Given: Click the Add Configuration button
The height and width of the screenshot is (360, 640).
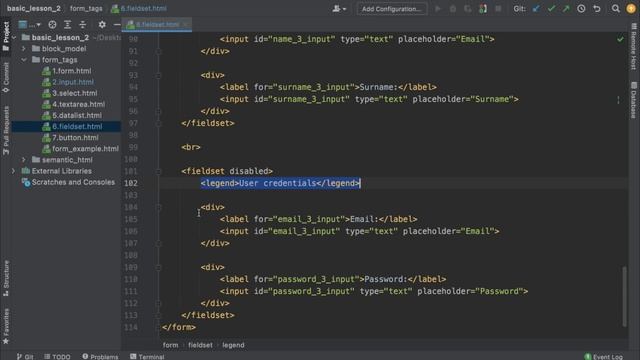Looking at the screenshot, I should pos(392,9).
